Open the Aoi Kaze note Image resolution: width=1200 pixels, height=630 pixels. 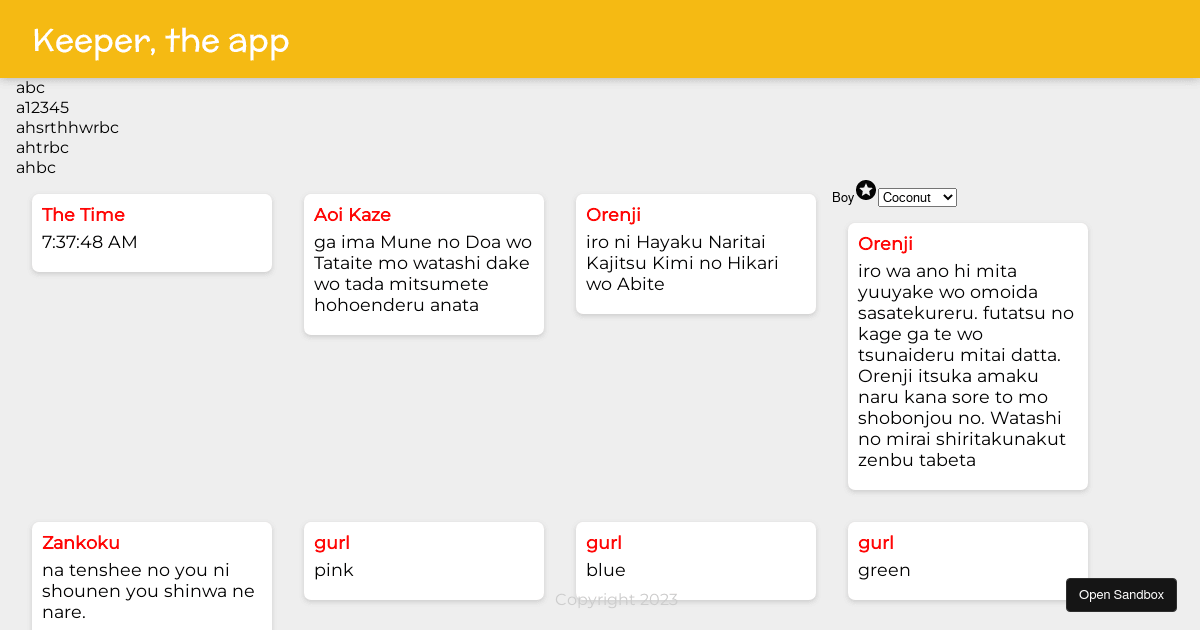click(x=424, y=264)
